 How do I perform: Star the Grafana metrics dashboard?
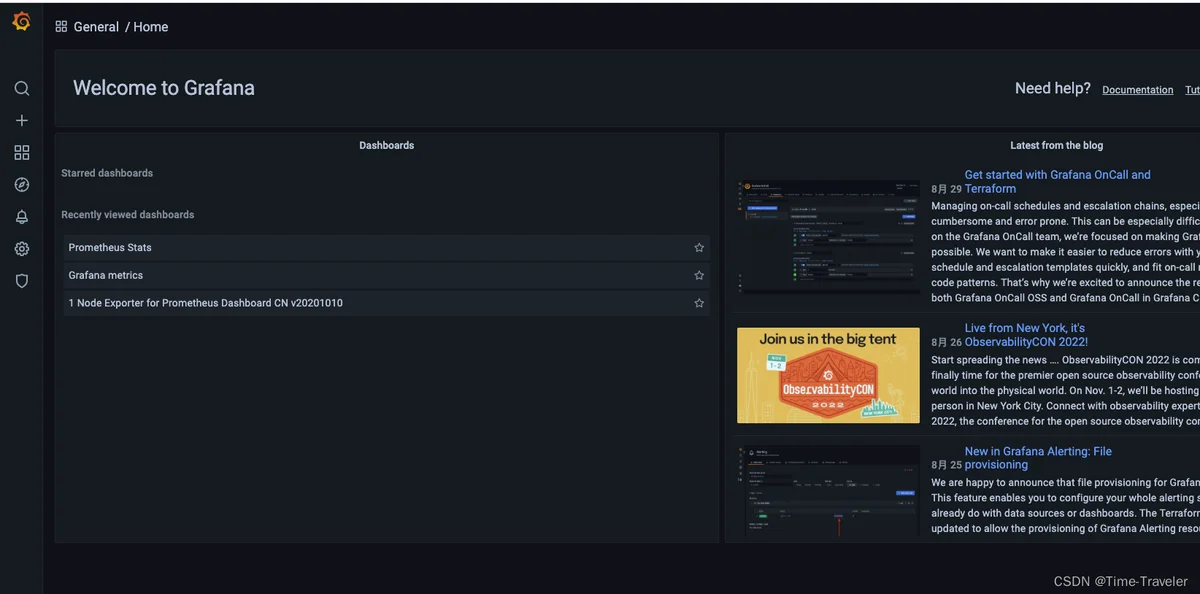tap(699, 276)
